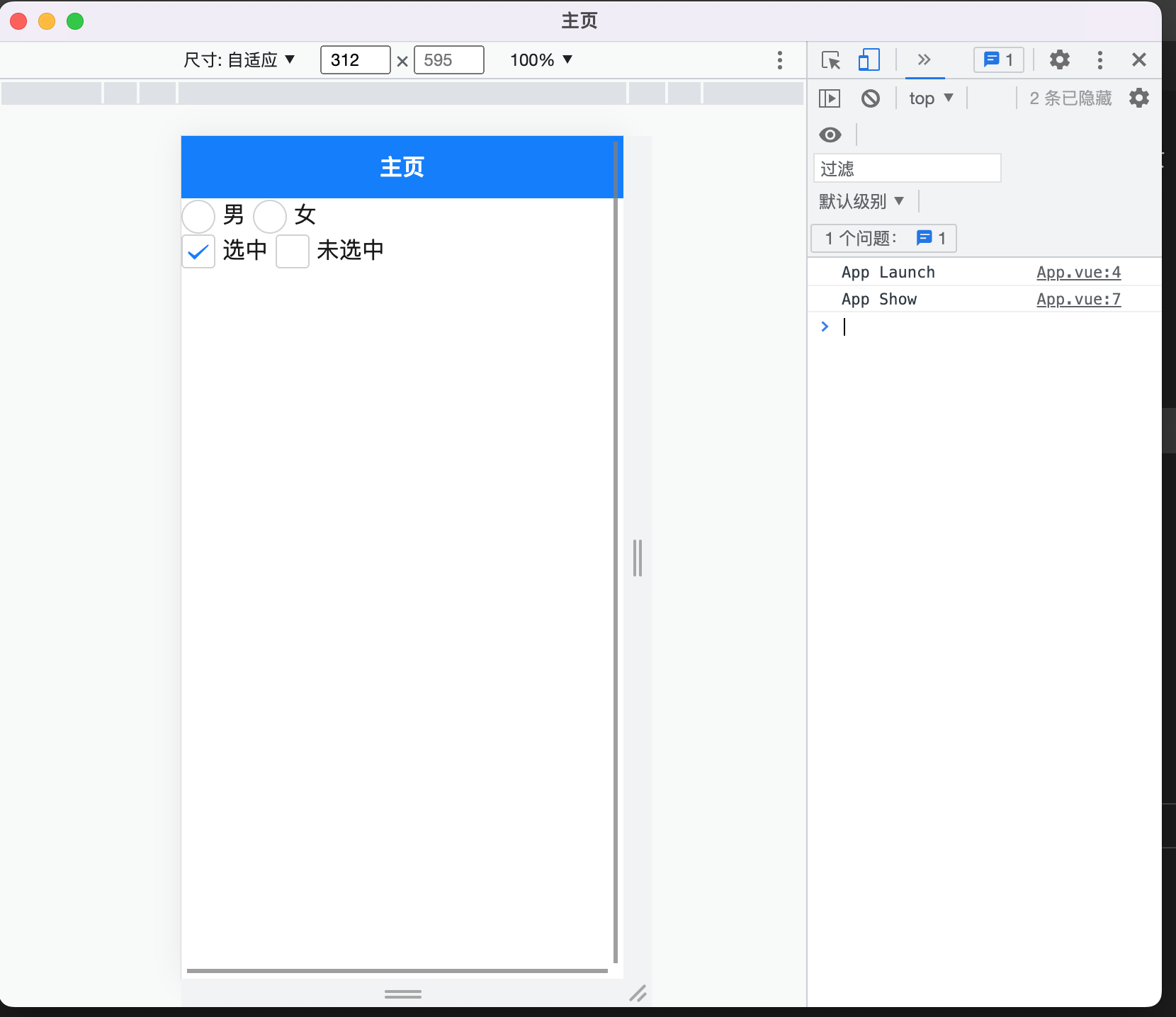
Task: Click the vertical scrollbar of the page preview
Action: pyautogui.click(x=616, y=552)
